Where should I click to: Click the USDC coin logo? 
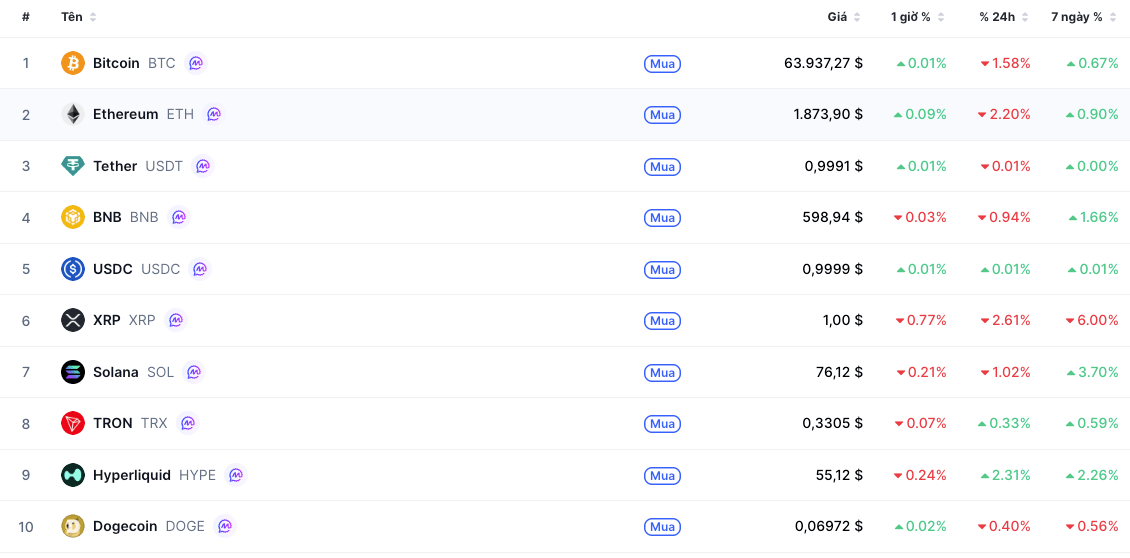point(73,269)
